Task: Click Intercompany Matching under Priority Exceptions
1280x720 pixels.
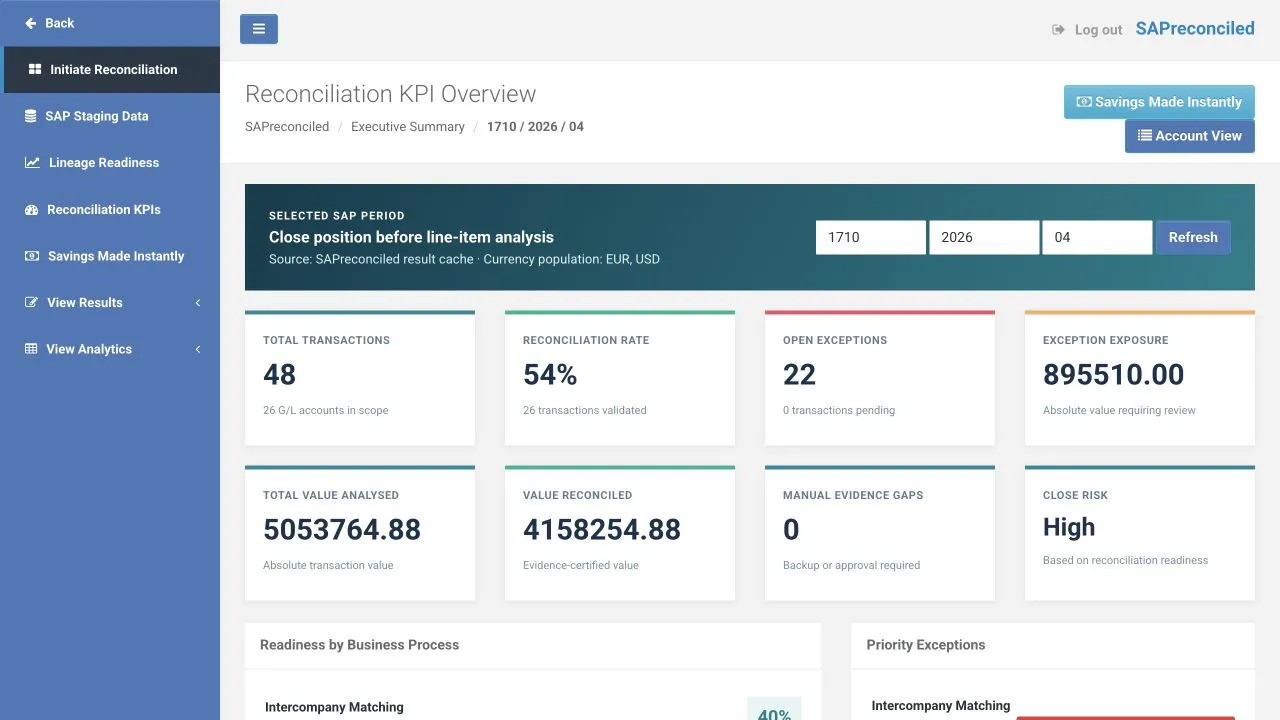Action: [x=941, y=705]
